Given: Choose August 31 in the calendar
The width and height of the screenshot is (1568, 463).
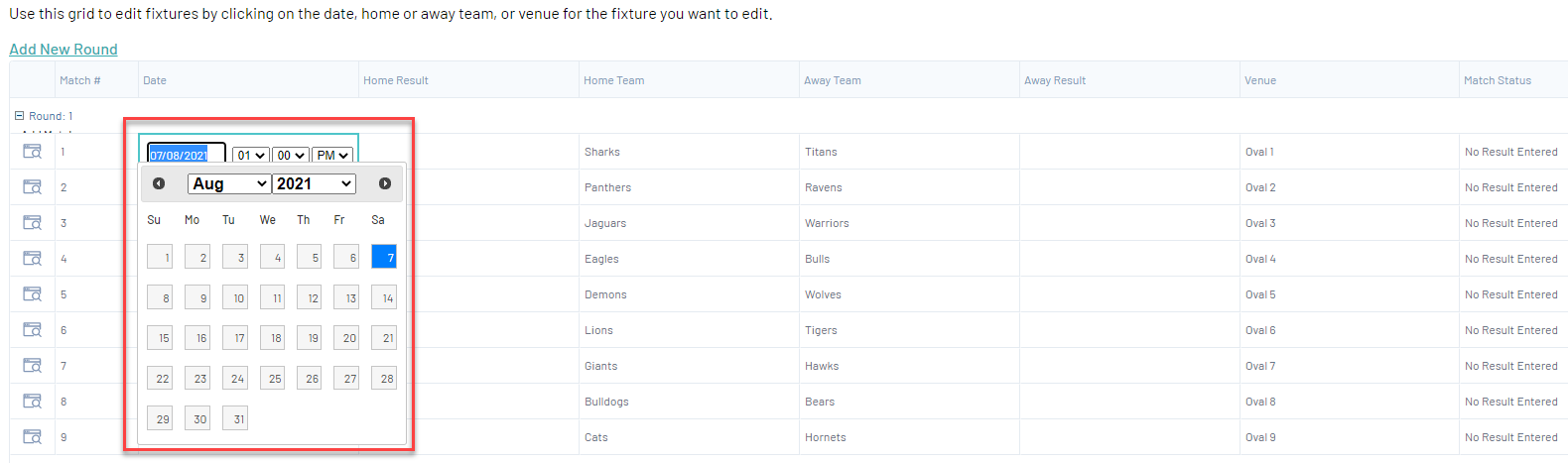Looking at the screenshot, I should pos(235,418).
